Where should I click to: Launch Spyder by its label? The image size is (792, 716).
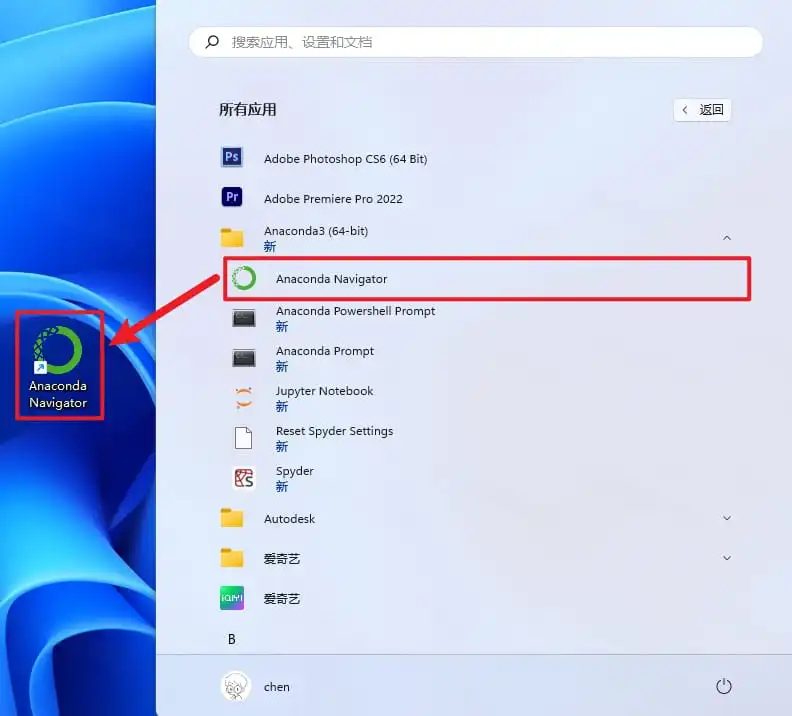(294, 471)
